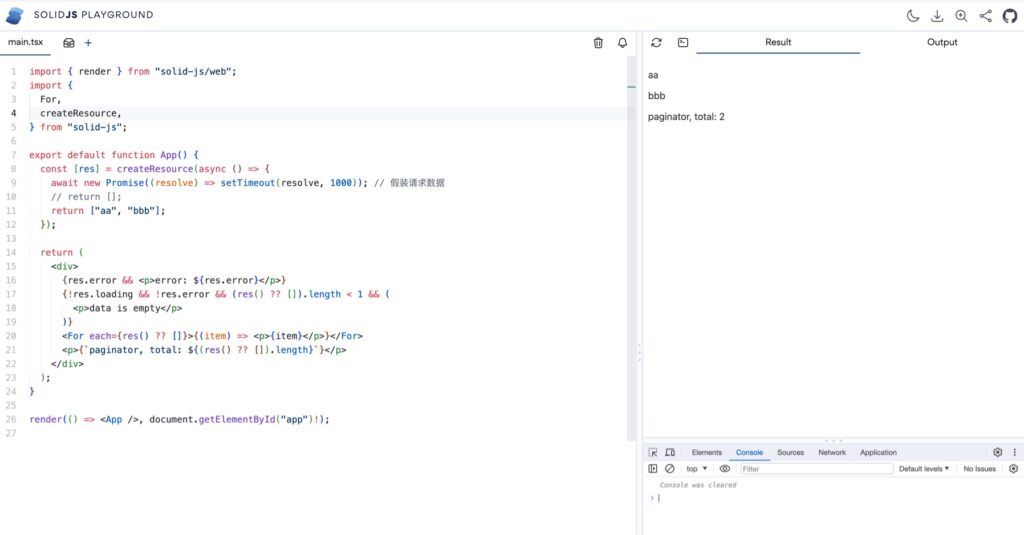Open the 'top' context dropdown
This screenshot has height=535, width=1024.
coord(696,469)
